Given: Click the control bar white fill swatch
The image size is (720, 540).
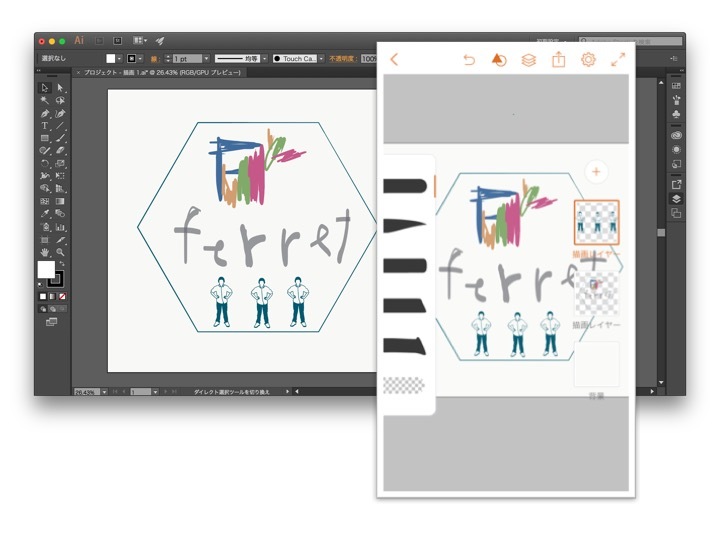Looking at the screenshot, I should 111,59.
